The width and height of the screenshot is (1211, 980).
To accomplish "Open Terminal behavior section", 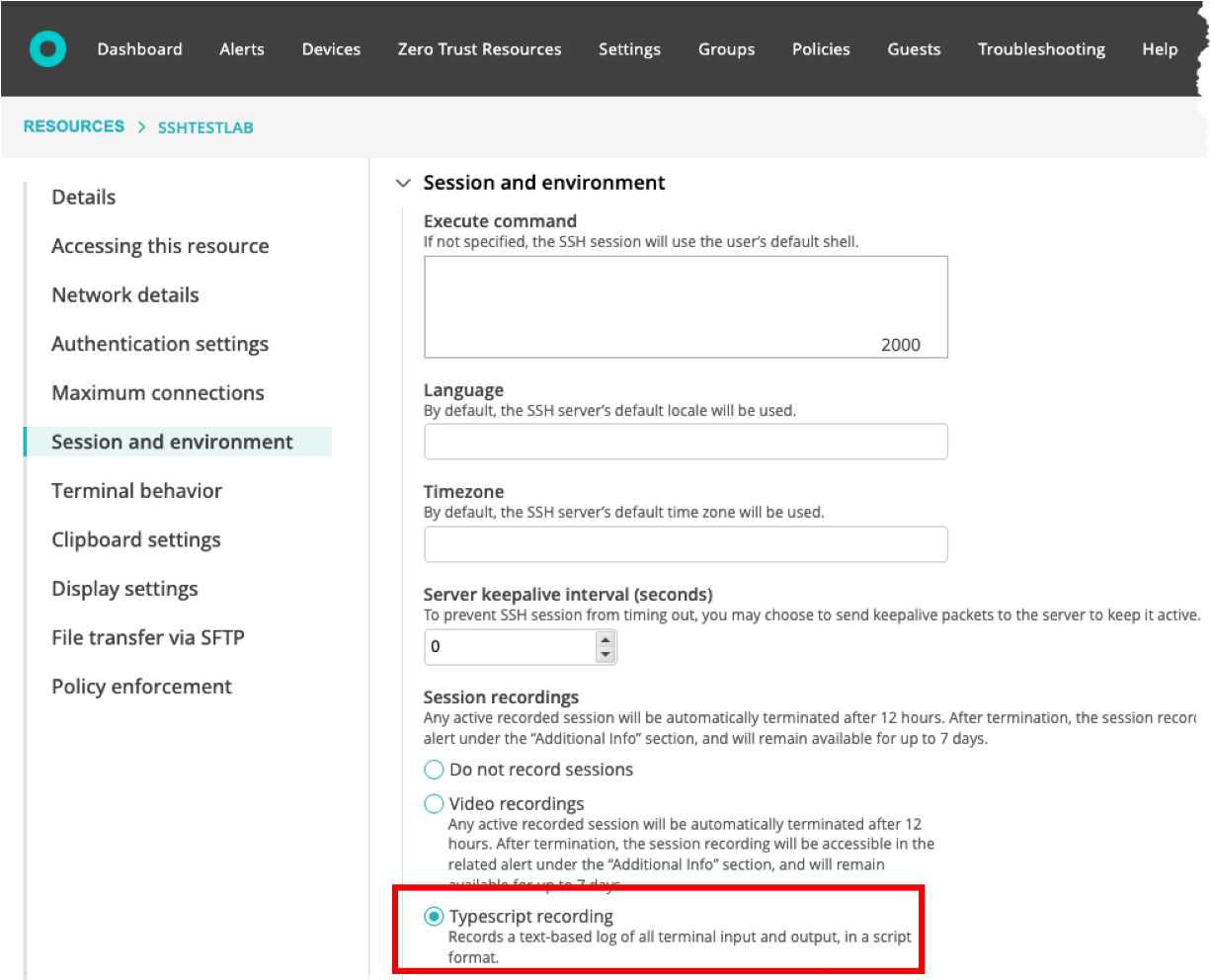I will [136, 490].
